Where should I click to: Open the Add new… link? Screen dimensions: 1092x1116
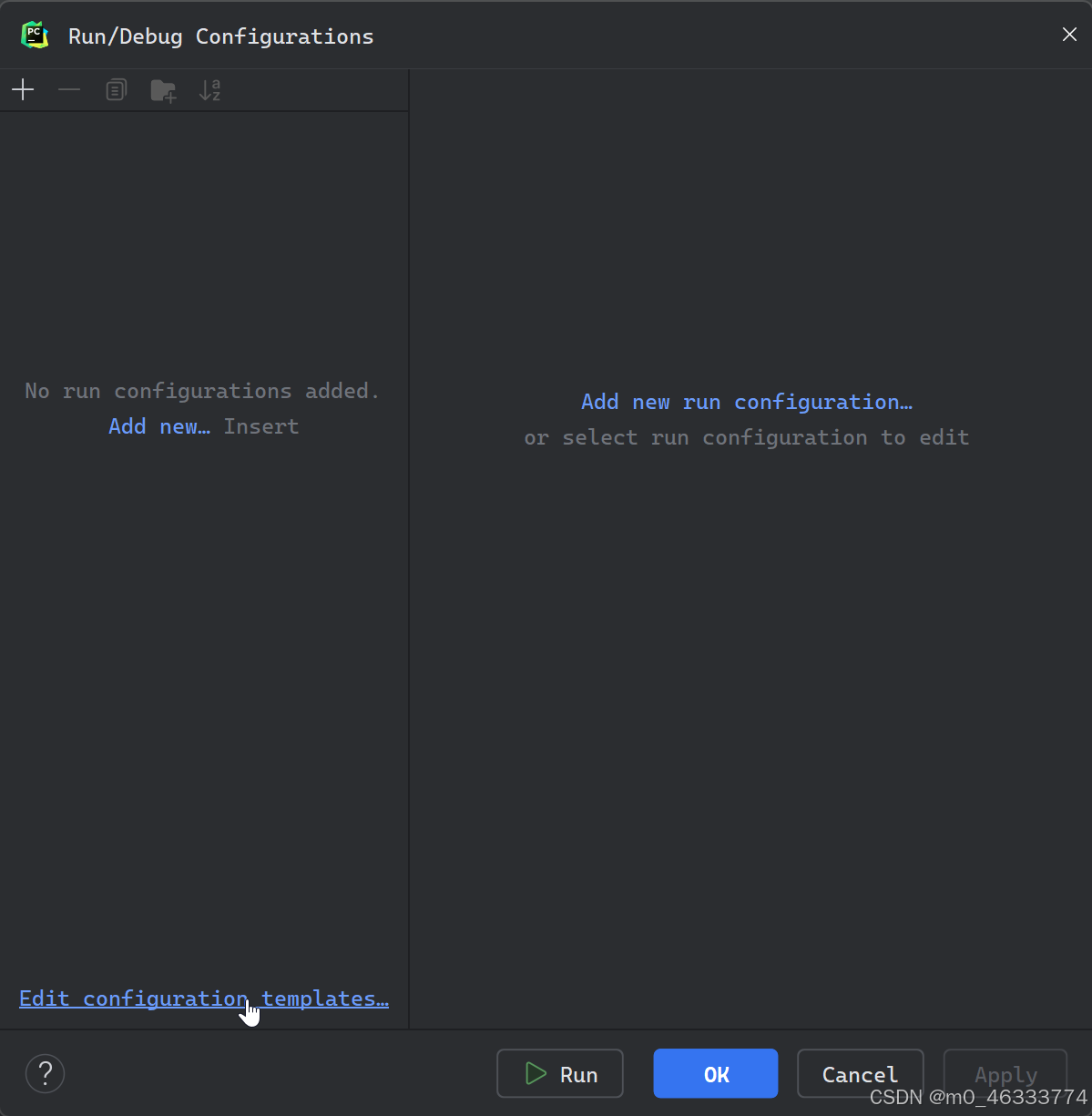point(158,426)
